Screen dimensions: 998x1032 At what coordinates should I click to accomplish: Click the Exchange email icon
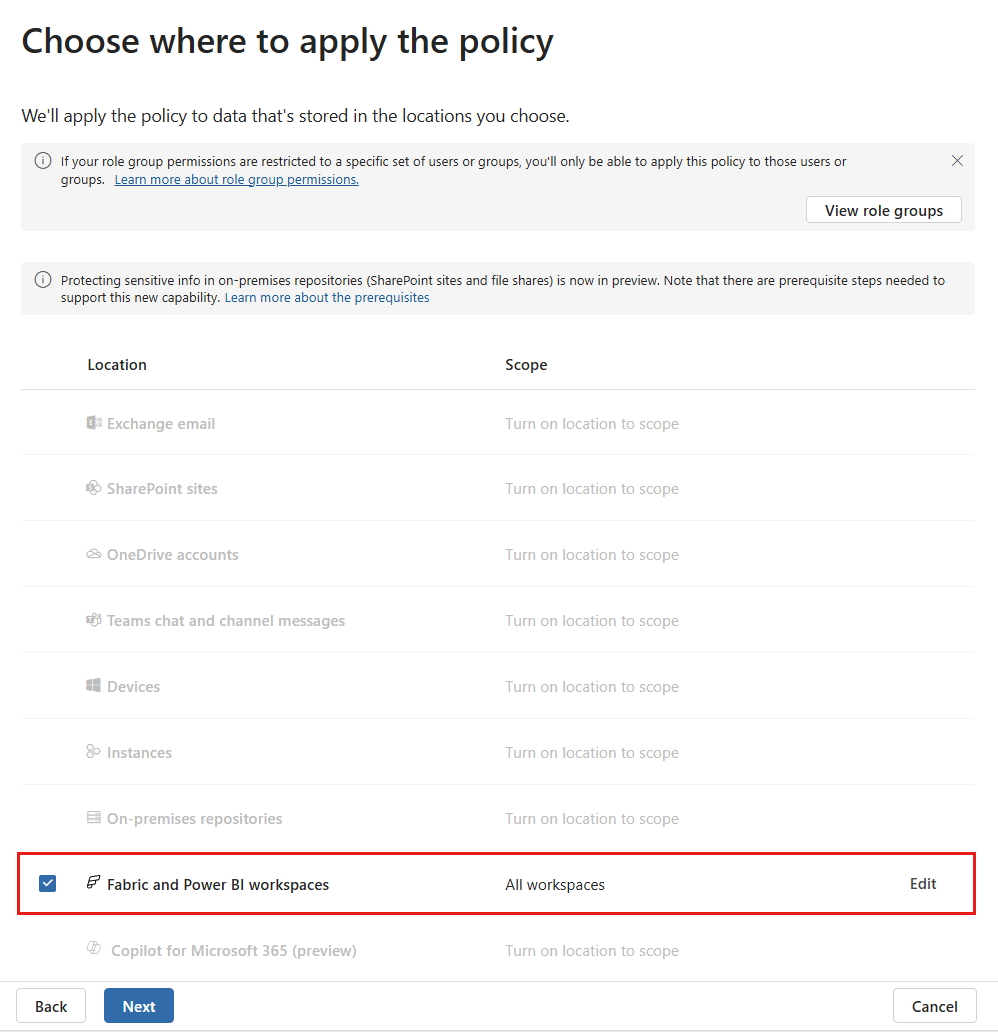pyautogui.click(x=93, y=423)
